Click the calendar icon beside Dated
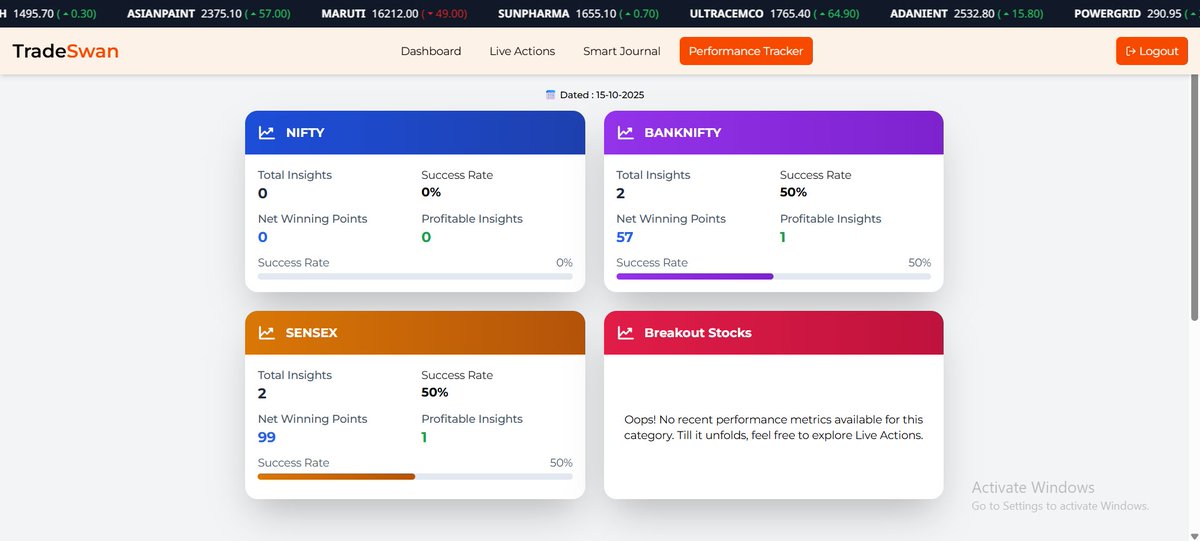 click(x=550, y=94)
